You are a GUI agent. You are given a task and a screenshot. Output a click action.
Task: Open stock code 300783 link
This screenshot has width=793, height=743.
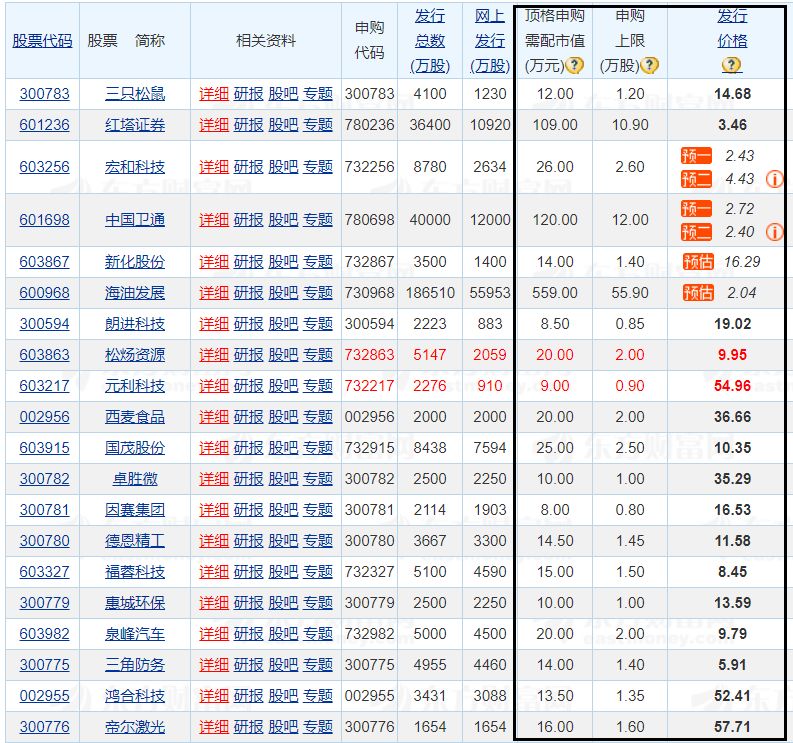click(x=45, y=94)
